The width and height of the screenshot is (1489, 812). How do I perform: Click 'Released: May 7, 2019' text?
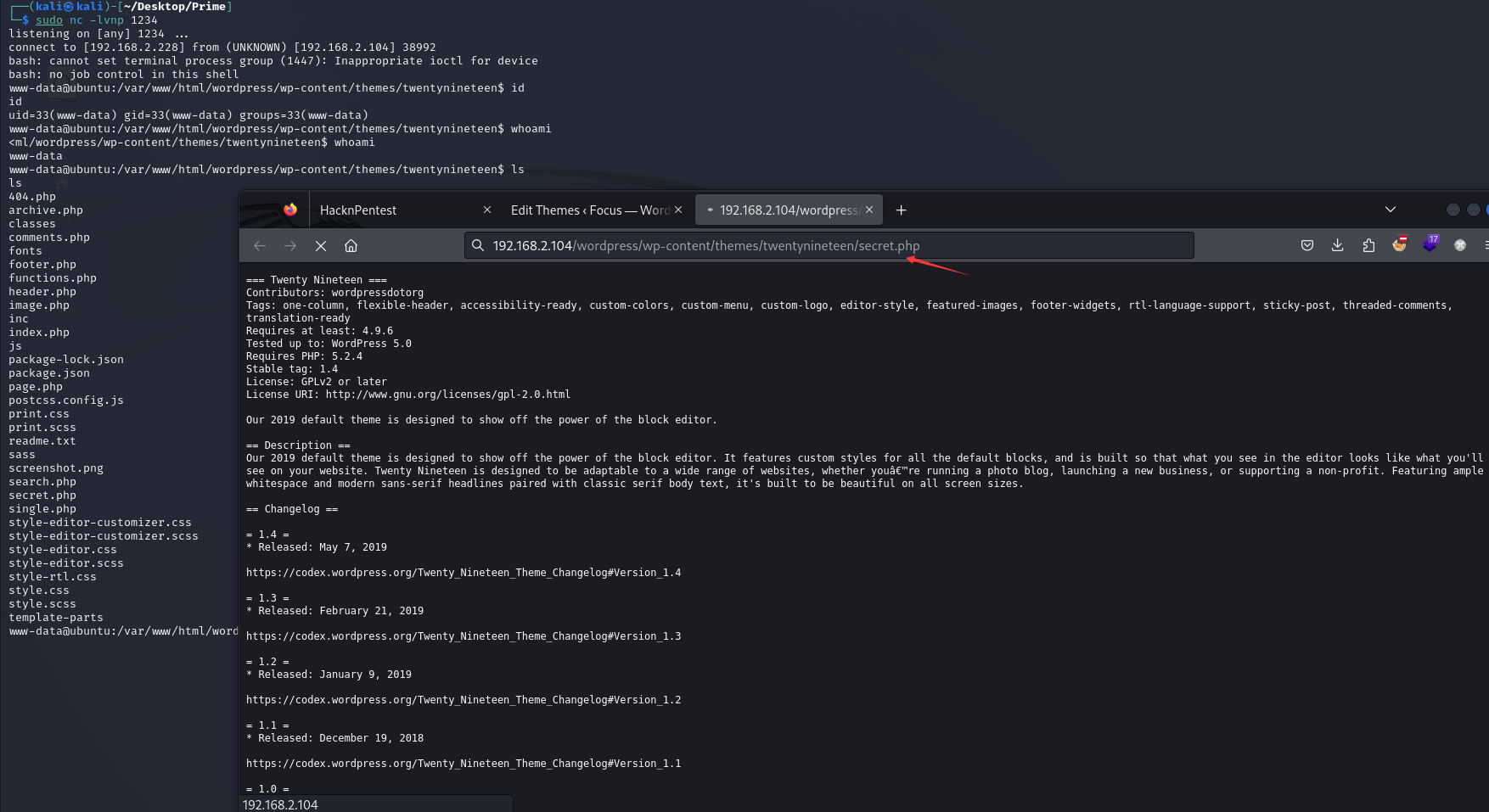click(323, 547)
